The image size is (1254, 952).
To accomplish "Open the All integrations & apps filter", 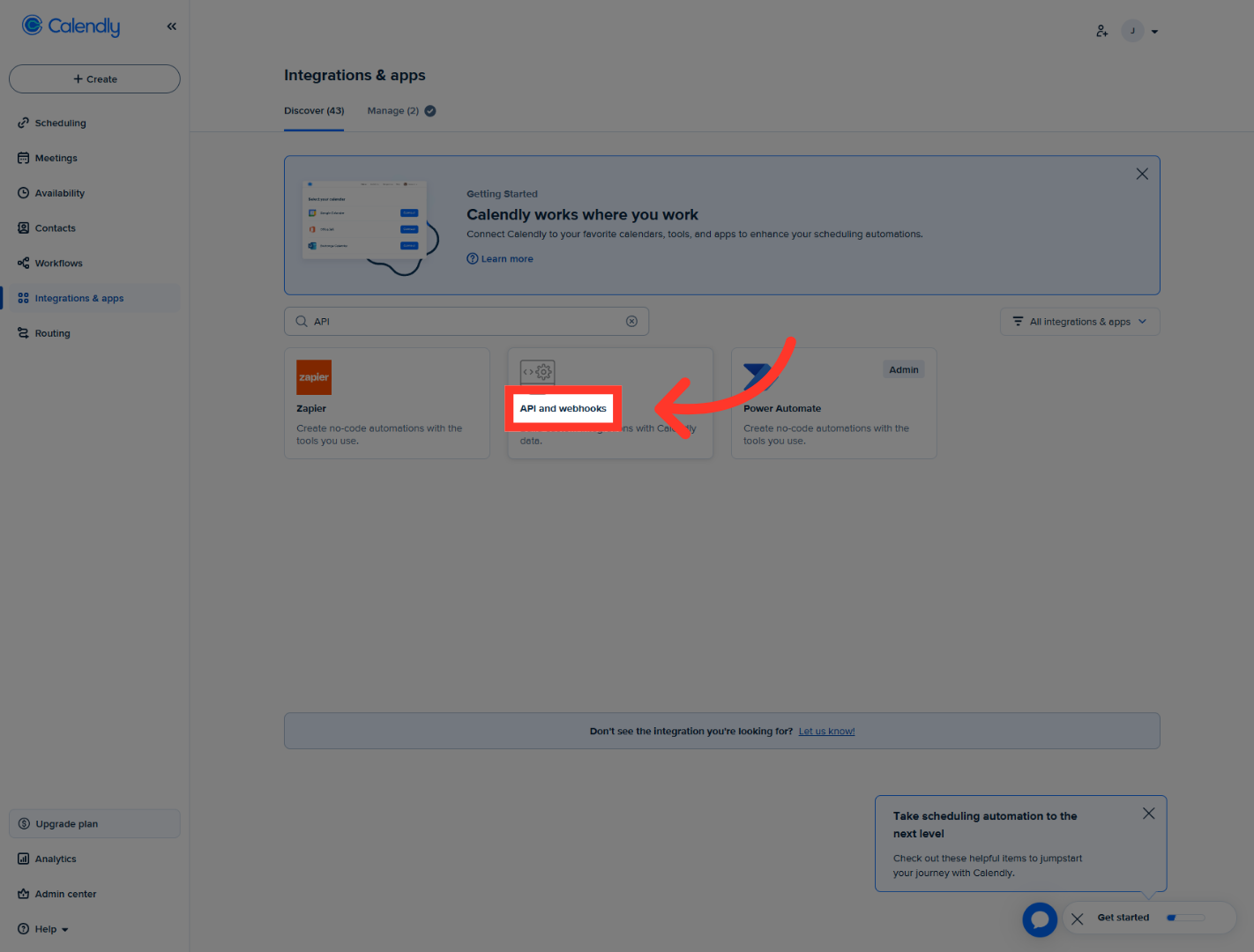I will [1079, 322].
